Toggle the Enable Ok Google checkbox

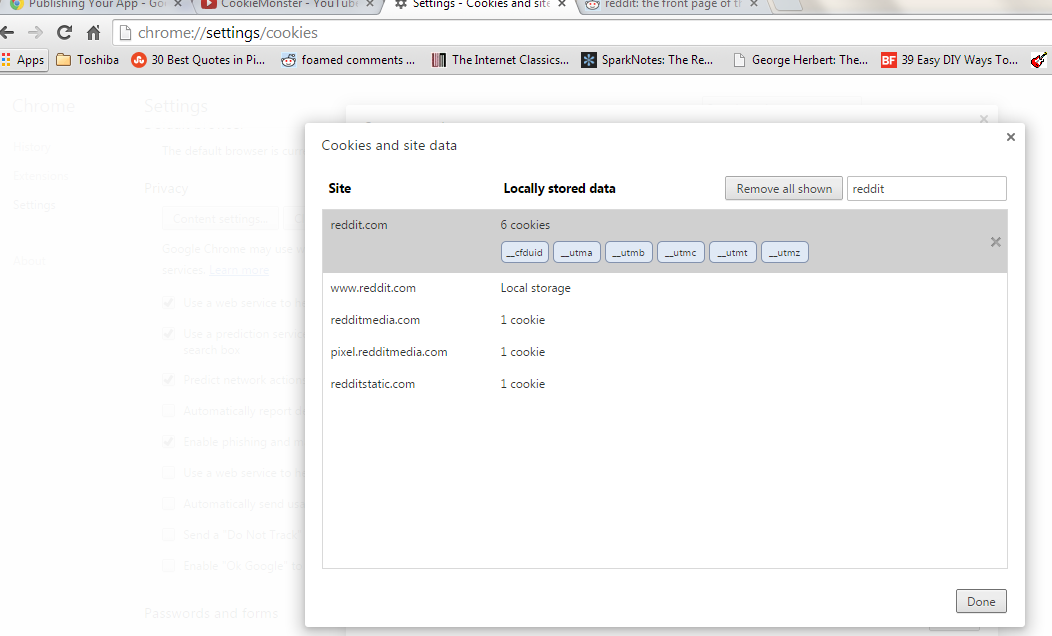(168, 566)
